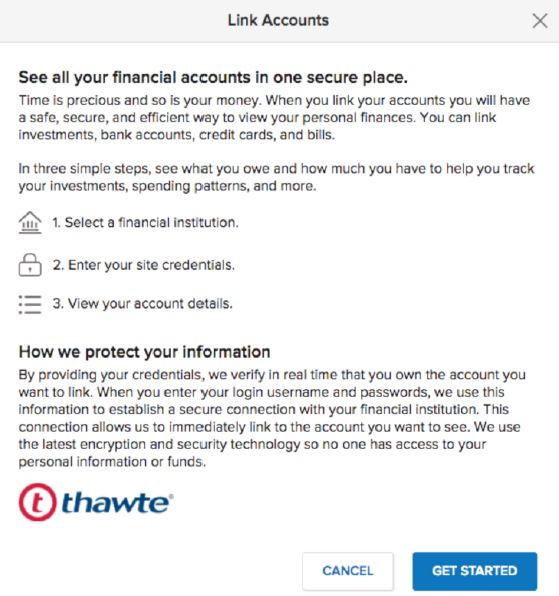Click the 'In three simple steps' paragraph

coord(277,178)
